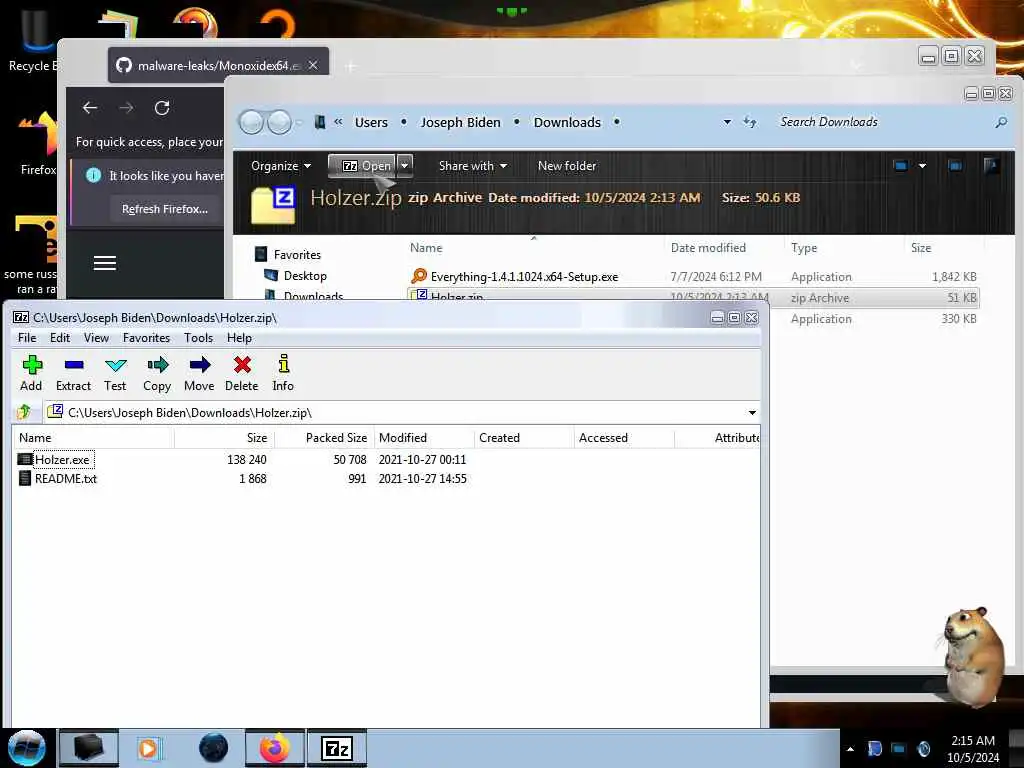This screenshot has width=1024, height=768.
Task: Open the 7-Zip Help menu
Action: 239,338
